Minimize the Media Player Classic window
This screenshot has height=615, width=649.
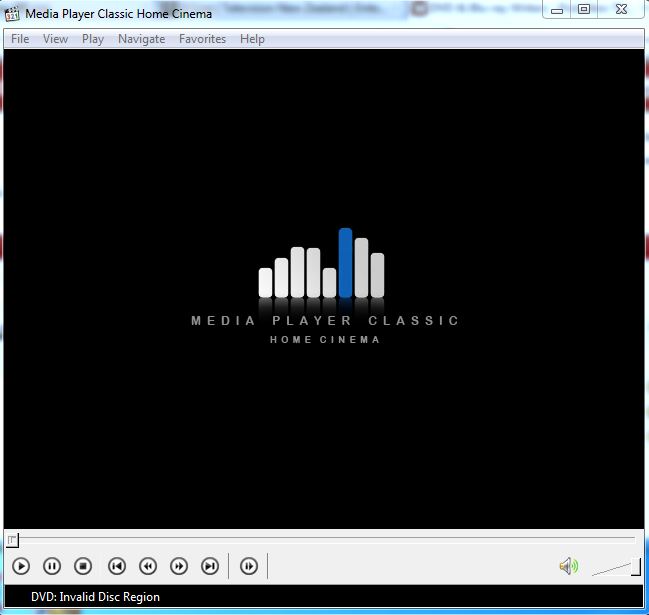557,10
